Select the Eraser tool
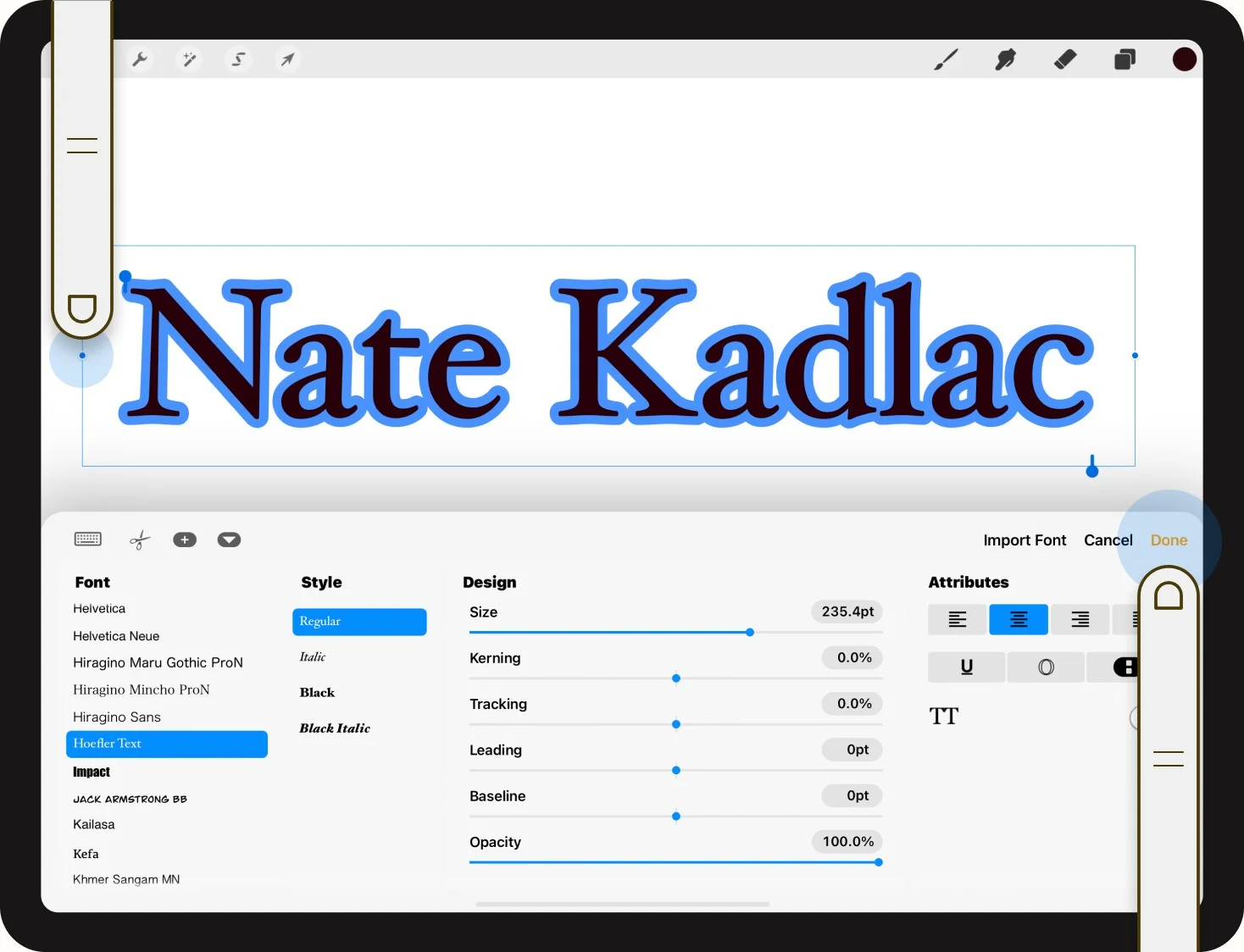The height and width of the screenshot is (952, 1244). (x=1064, y=59)
